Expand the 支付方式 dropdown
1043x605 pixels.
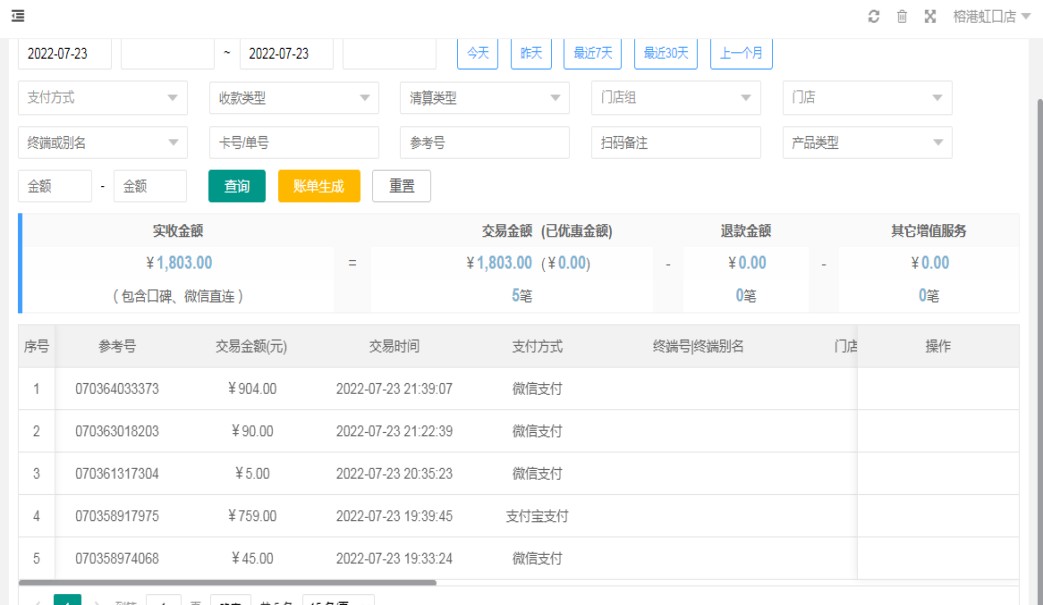click(102, 98)
